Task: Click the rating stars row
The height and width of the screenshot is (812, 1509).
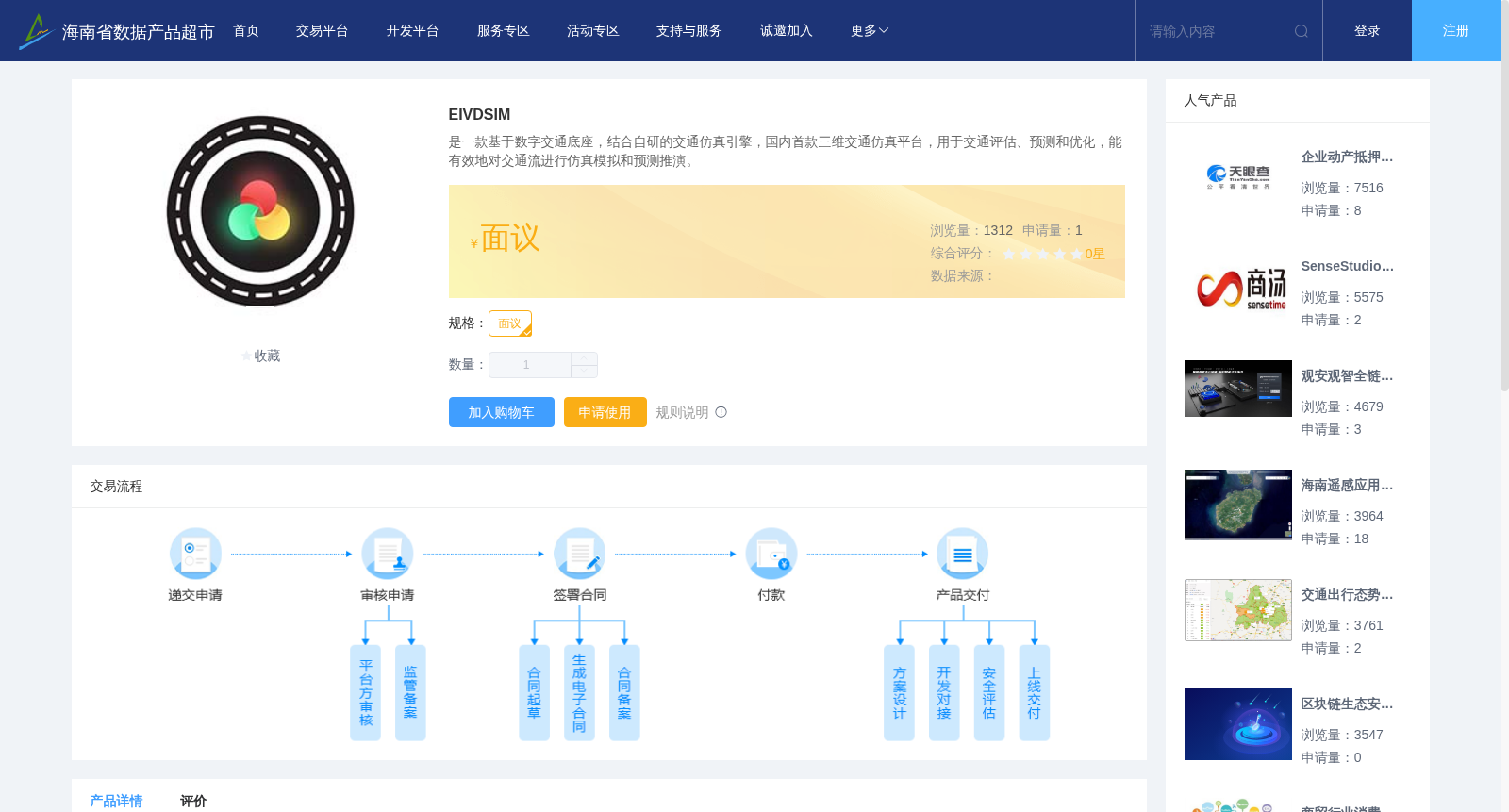Action: point(1042,254)
